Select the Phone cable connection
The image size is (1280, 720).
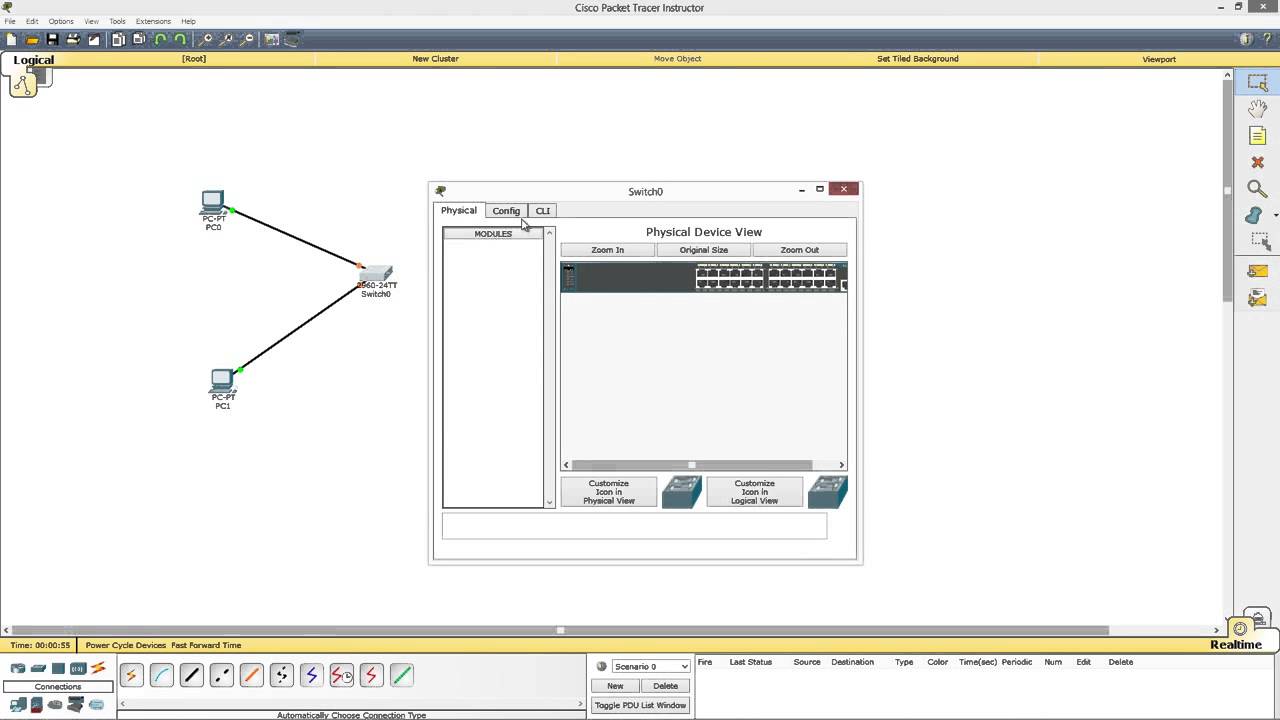[281, 676]
